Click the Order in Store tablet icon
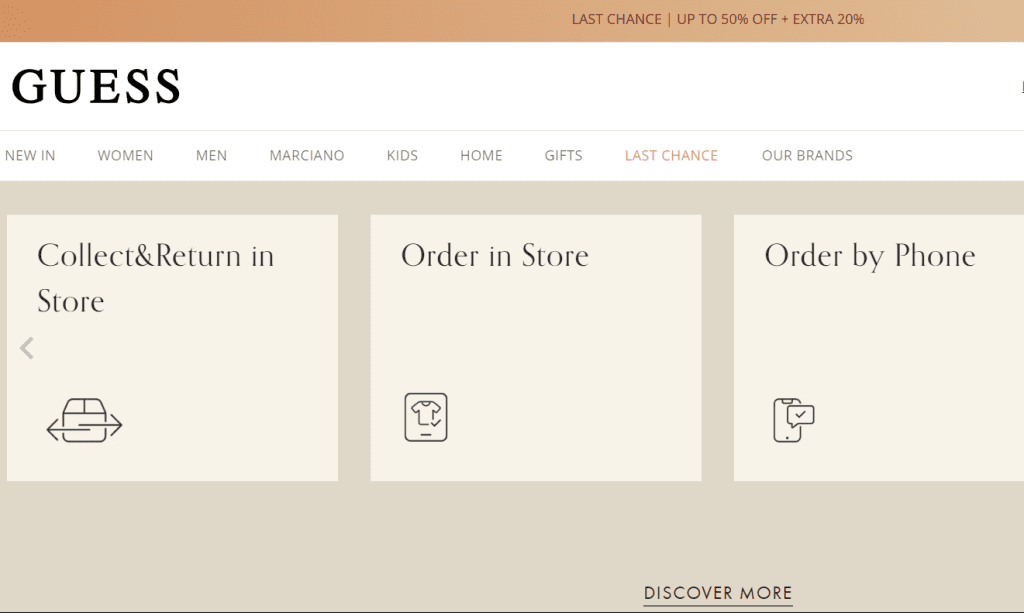Screen dimensions: 1024x616 click(x=426, y=417)
